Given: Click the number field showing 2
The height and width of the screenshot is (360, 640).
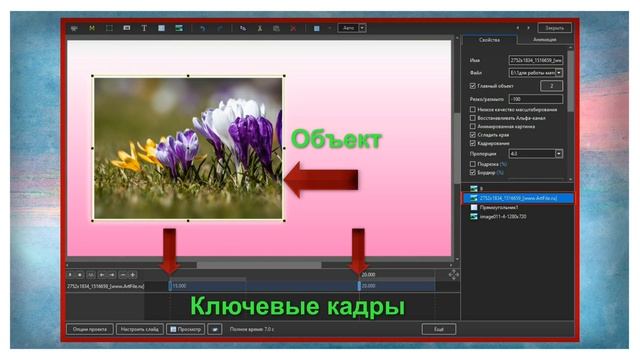Looking at the screenshot, I should coord(551,86).
